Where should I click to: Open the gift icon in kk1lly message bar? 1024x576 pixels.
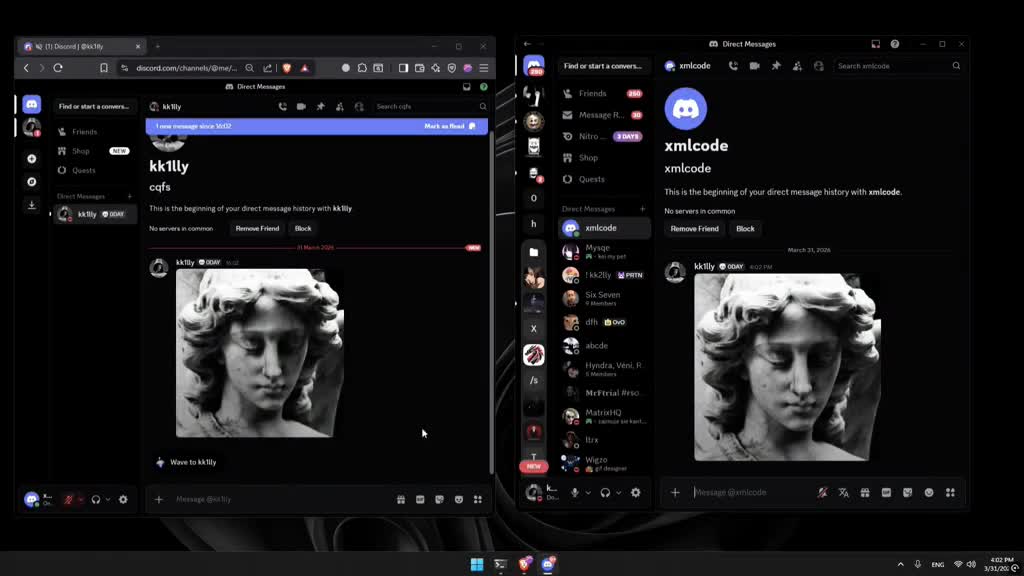coord(401,500)
